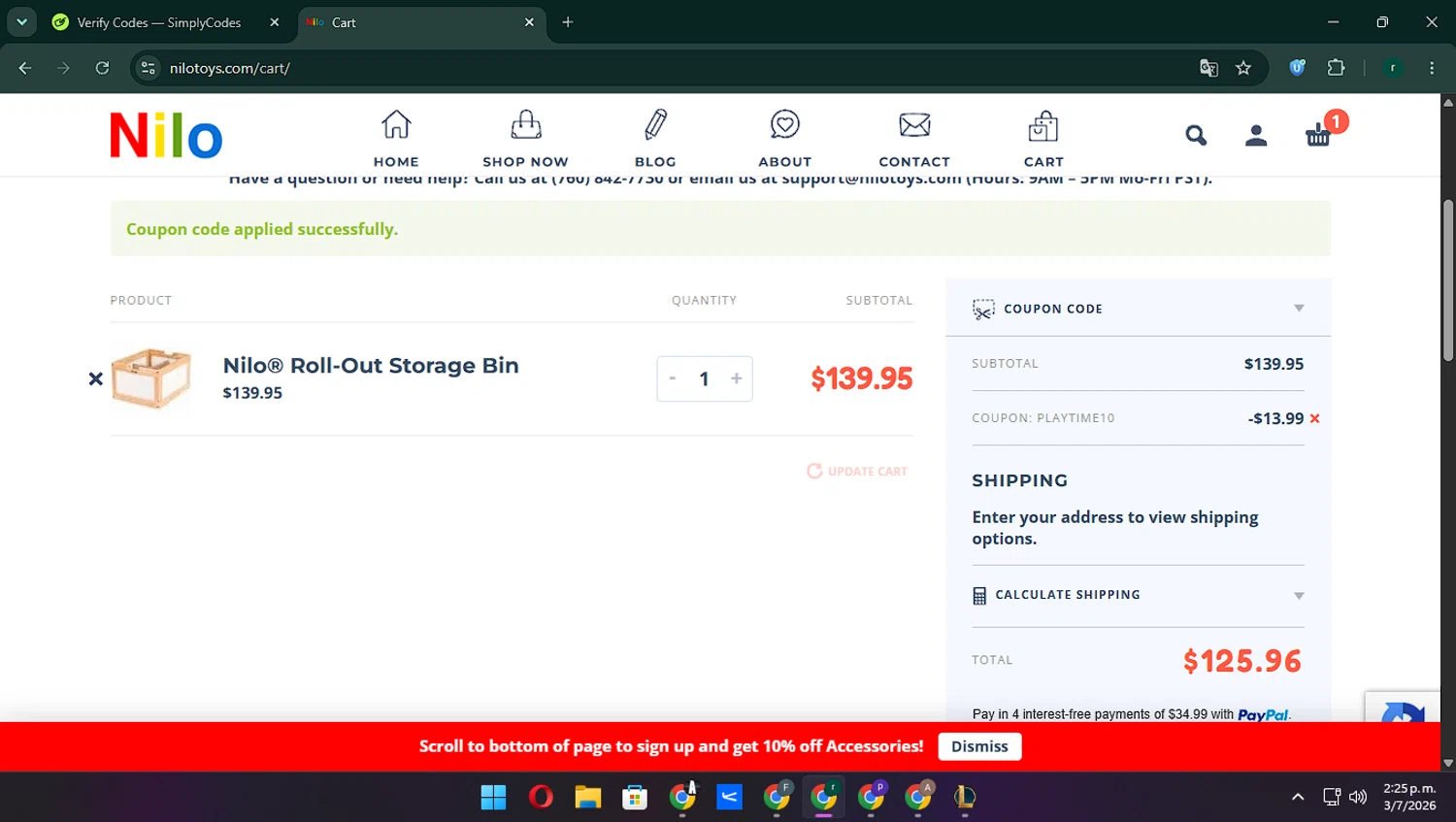1456x822 pixels.
Task: Click the coupon discount -$13.99
Action: (1275, 418)
